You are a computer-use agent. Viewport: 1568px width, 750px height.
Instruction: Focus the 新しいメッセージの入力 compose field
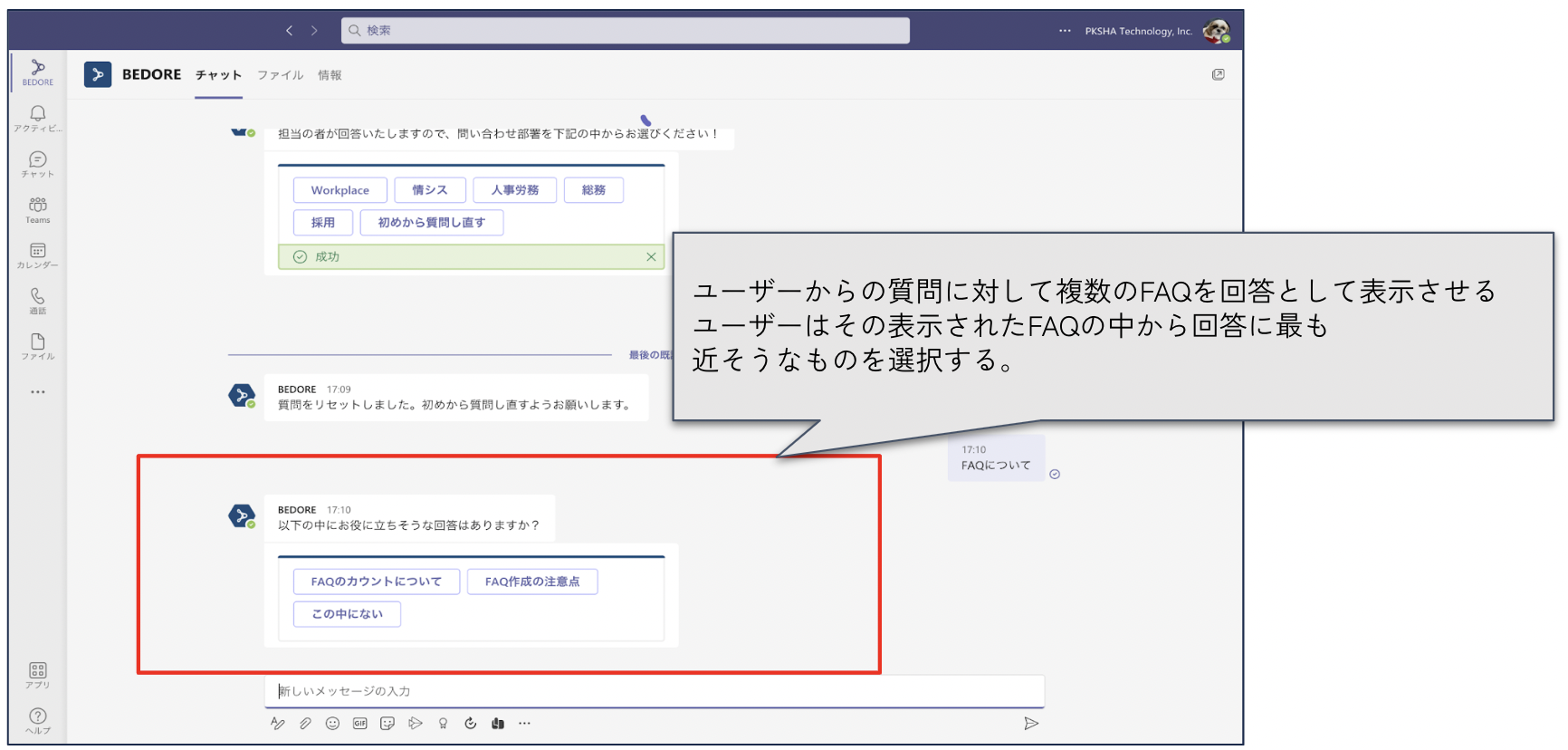pos(655,691)
